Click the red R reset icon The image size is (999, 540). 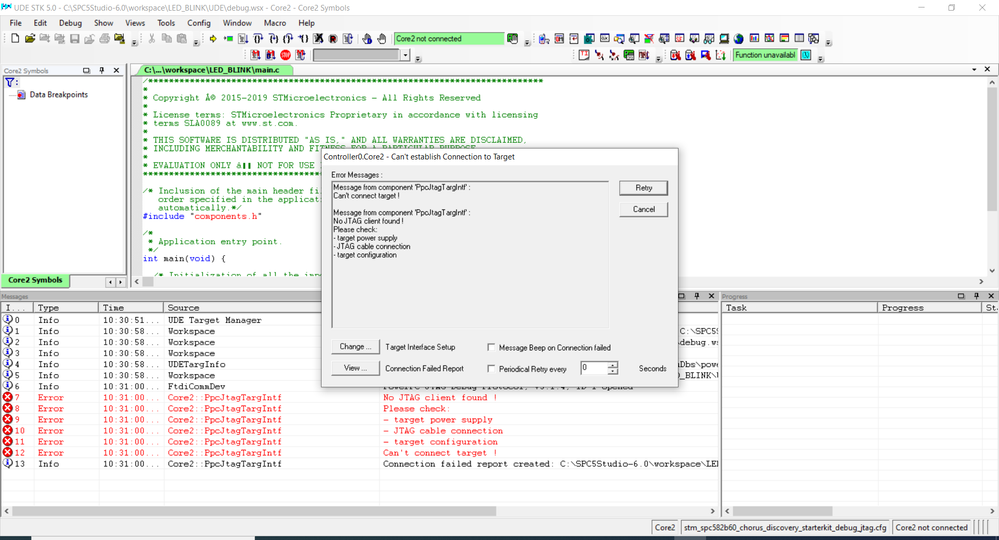333,39
